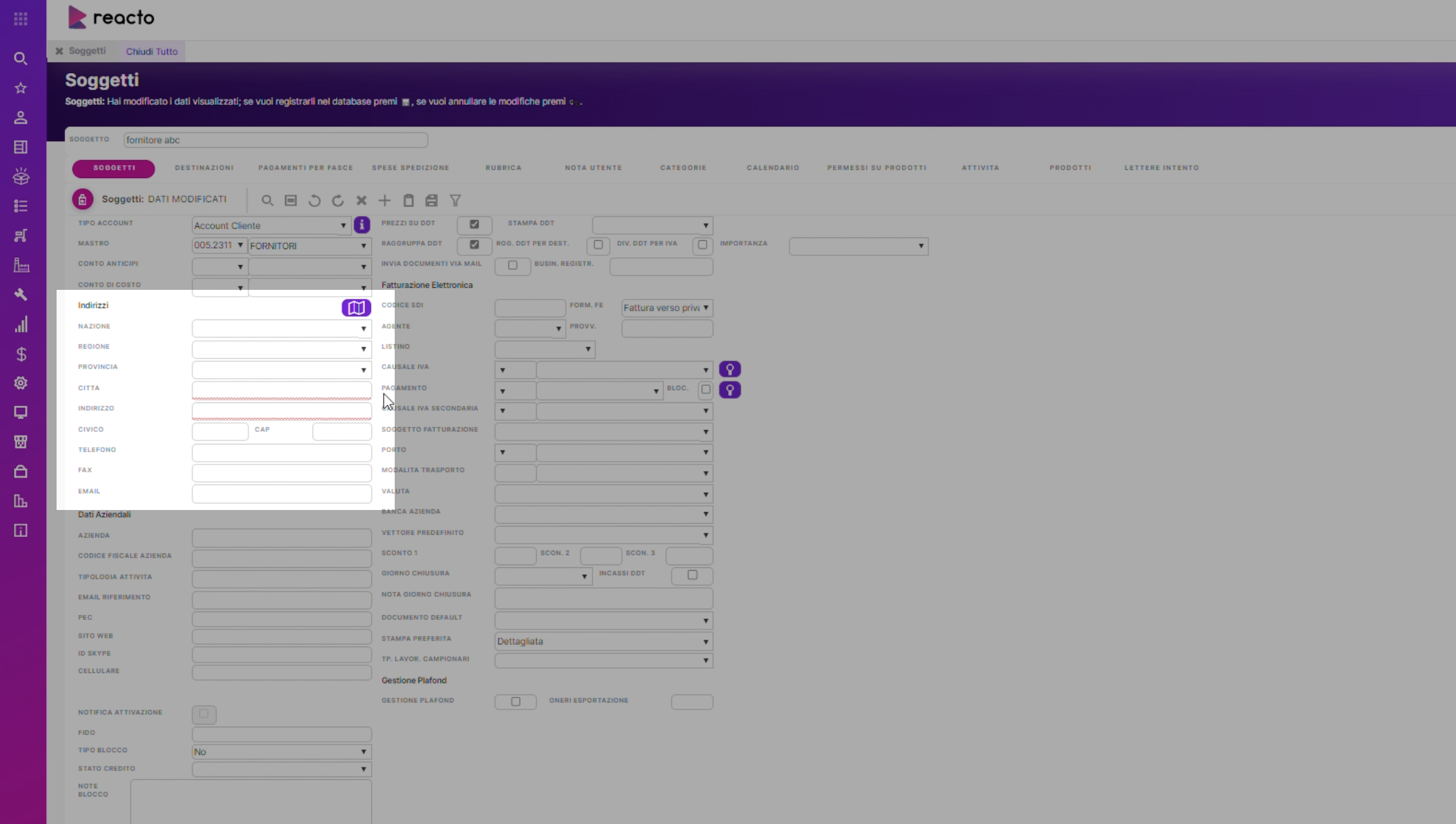Open the Lettere Intento tab

pyautogui.click(x=1161, y=168)
